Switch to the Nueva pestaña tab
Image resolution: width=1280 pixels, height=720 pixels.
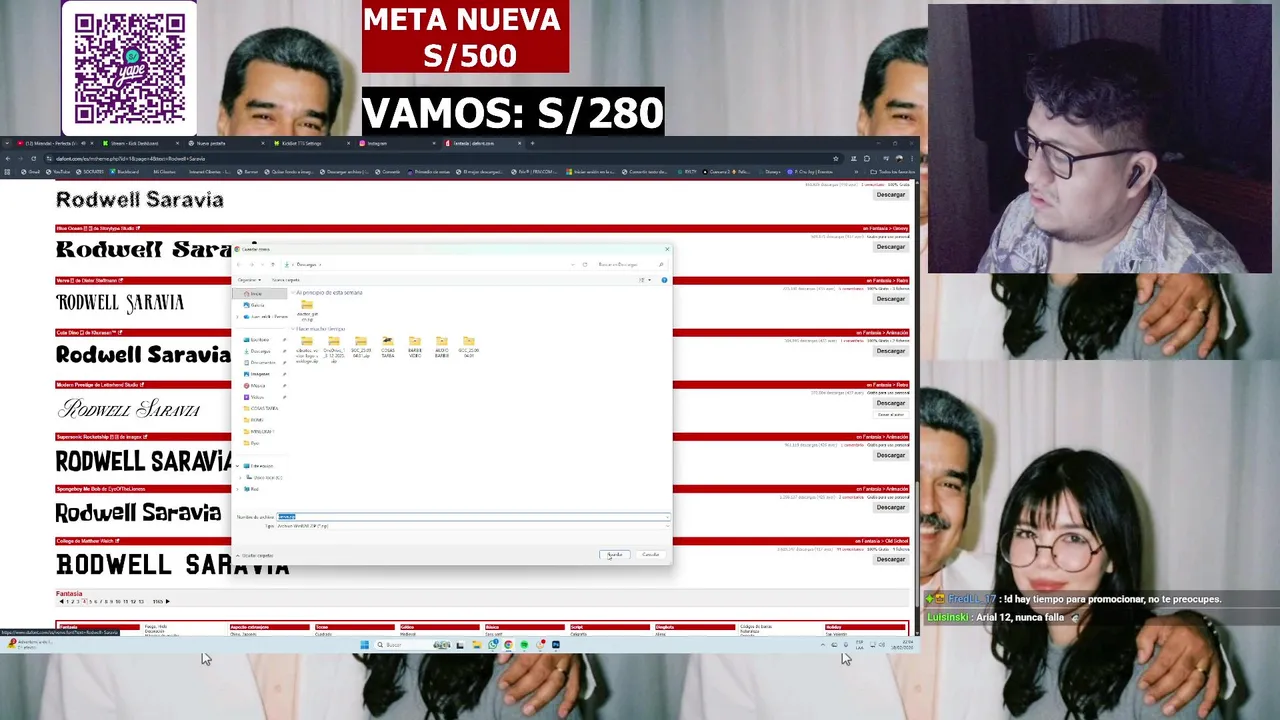tap(225, 143)
